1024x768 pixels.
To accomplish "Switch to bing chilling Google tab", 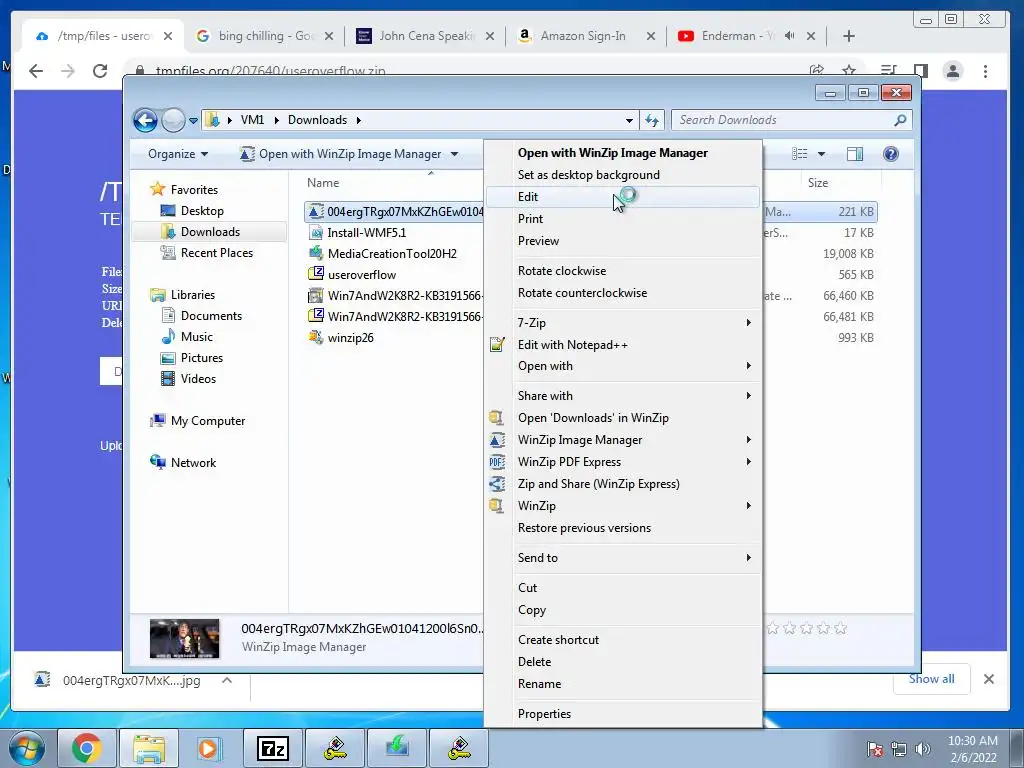I will coord(264,36).
